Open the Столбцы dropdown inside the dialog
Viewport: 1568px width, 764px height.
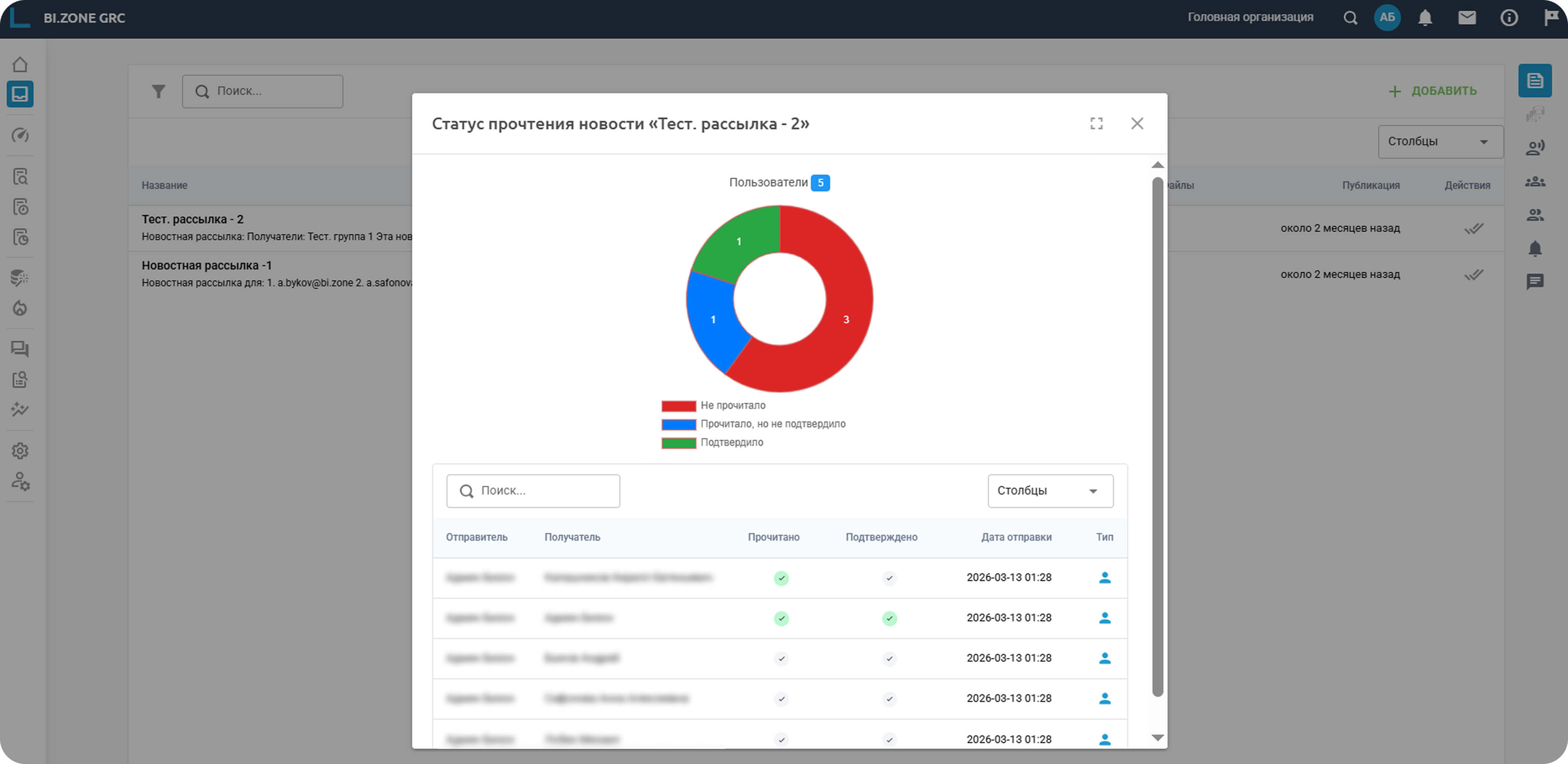coord(1050,491)
